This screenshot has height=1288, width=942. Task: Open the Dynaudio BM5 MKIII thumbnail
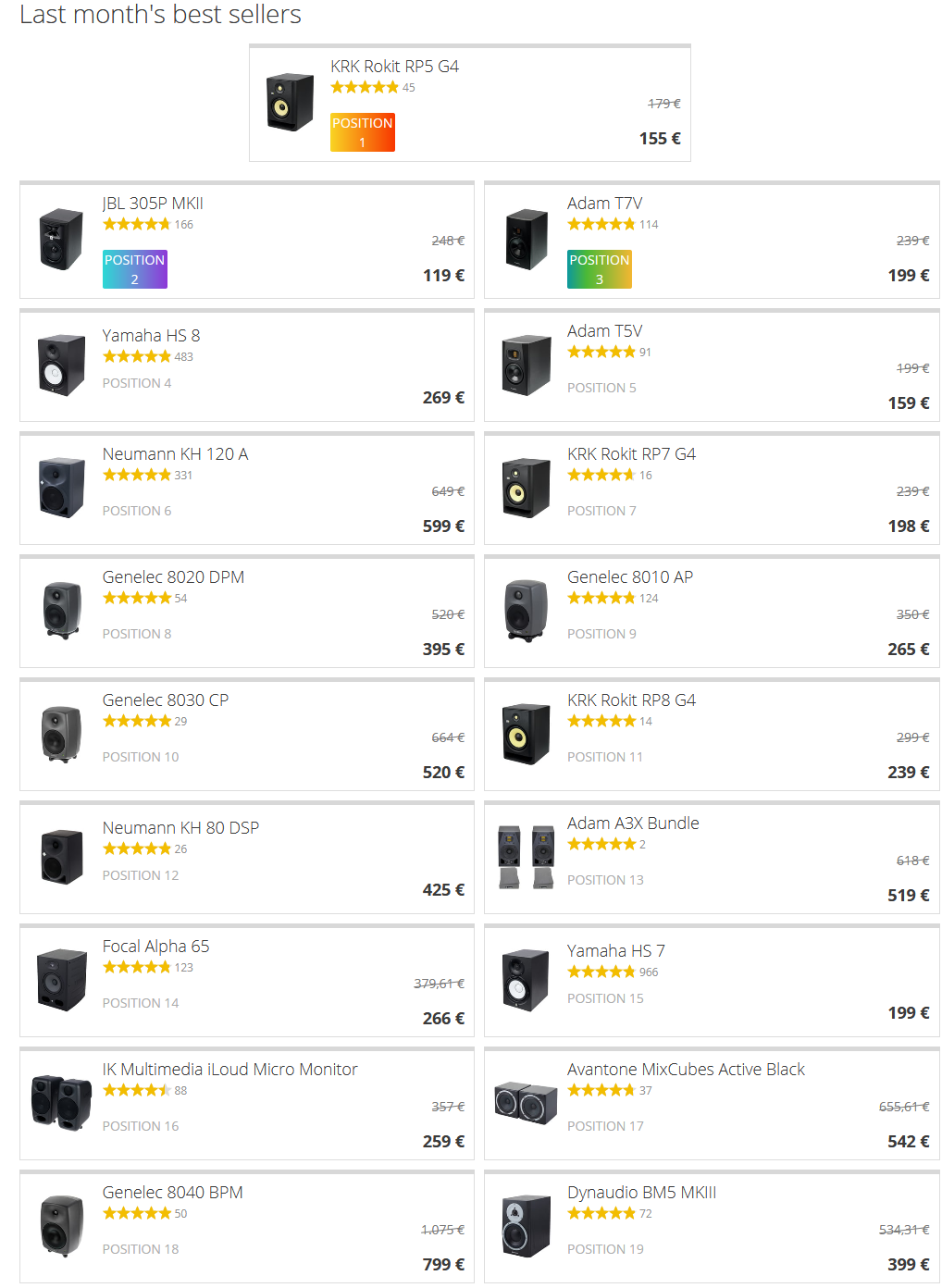pyautogui.click(x=527, y=1226)
